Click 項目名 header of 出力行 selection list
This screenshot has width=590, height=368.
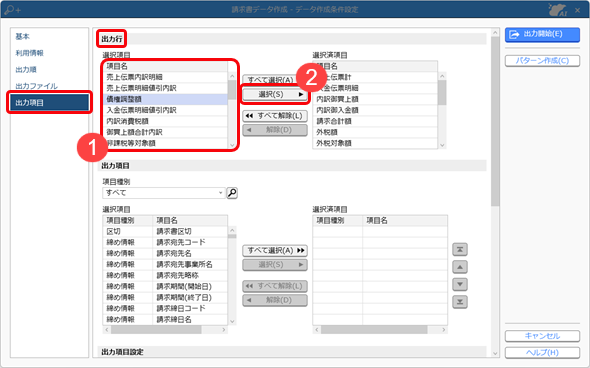[165, 66]
